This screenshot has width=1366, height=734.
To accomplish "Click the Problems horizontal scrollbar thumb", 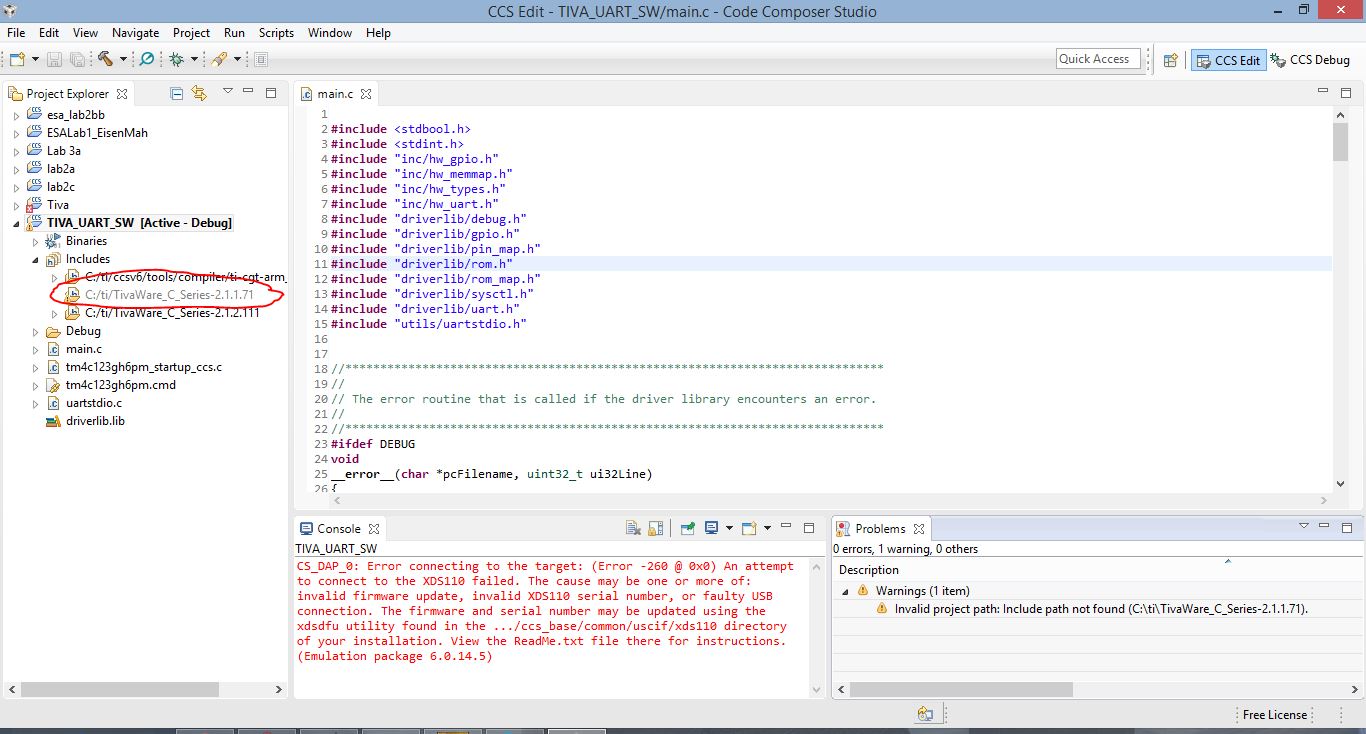I will coord(960,690).
